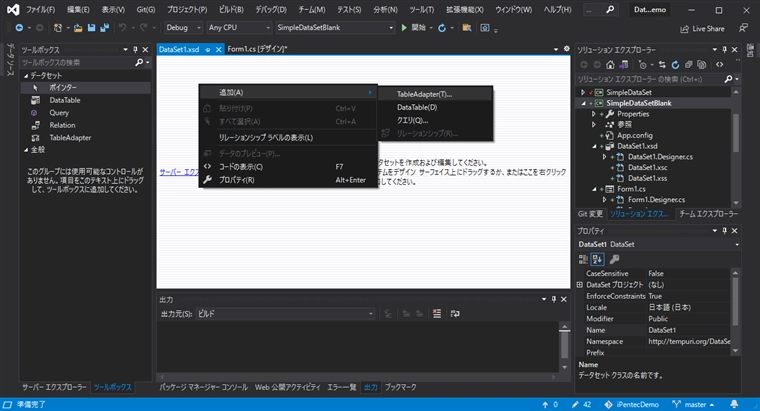Image resolution: width=760 pixels, height=411 pixels.
Task: Click the collapse all icon in Solution Explorer
Action: [x=688, y=64]
